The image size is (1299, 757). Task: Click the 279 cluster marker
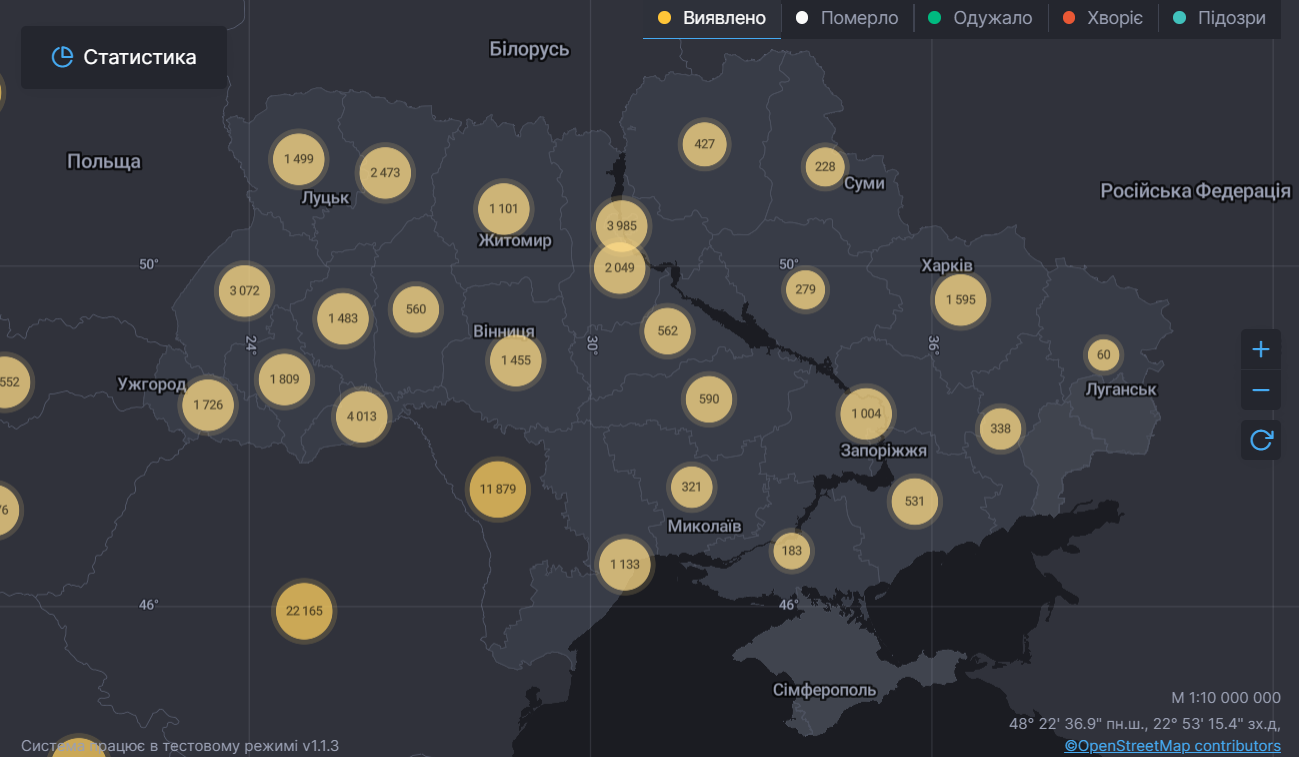click(x=806, y=289)
